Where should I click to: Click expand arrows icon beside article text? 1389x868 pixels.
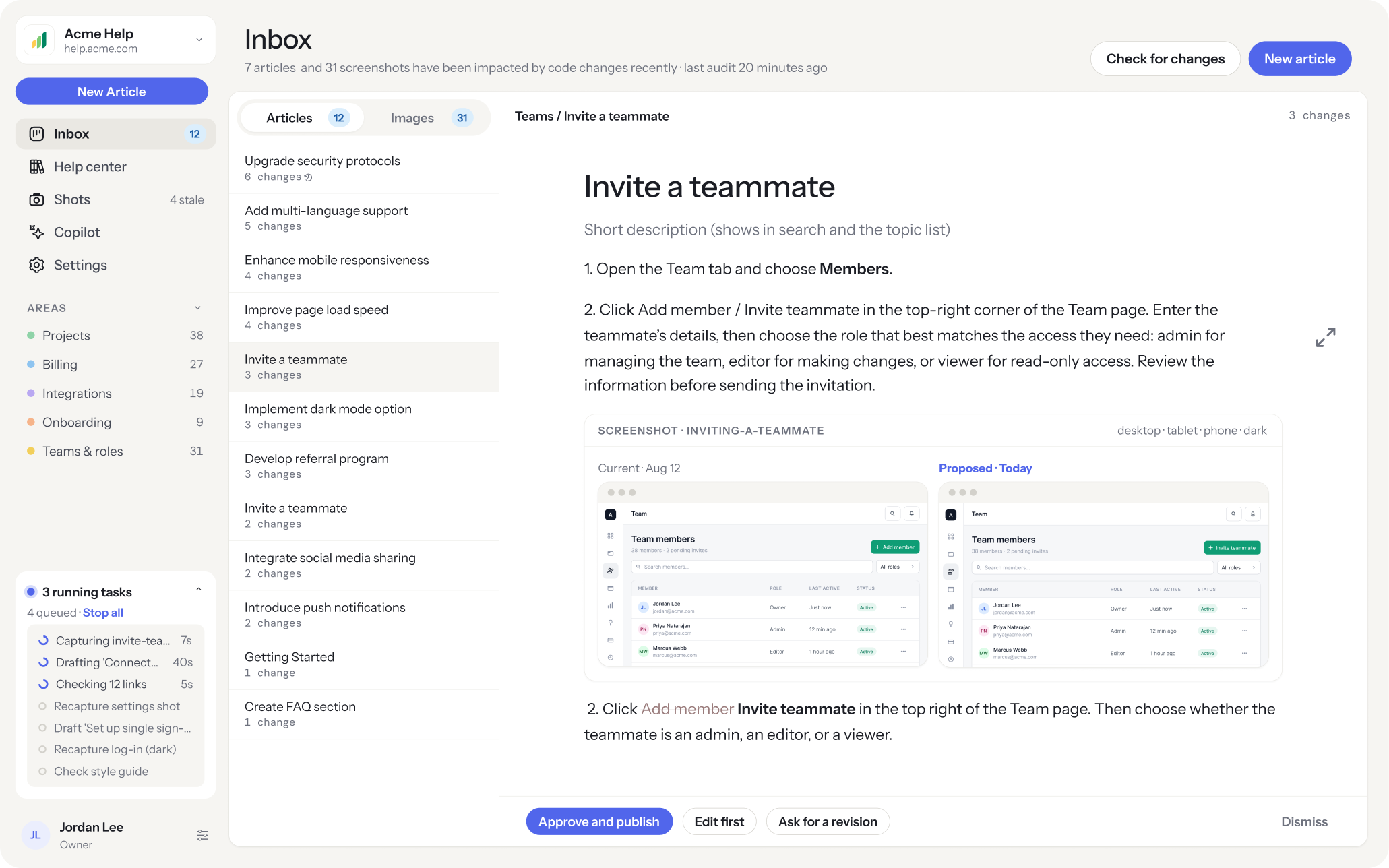[1325, 337]
